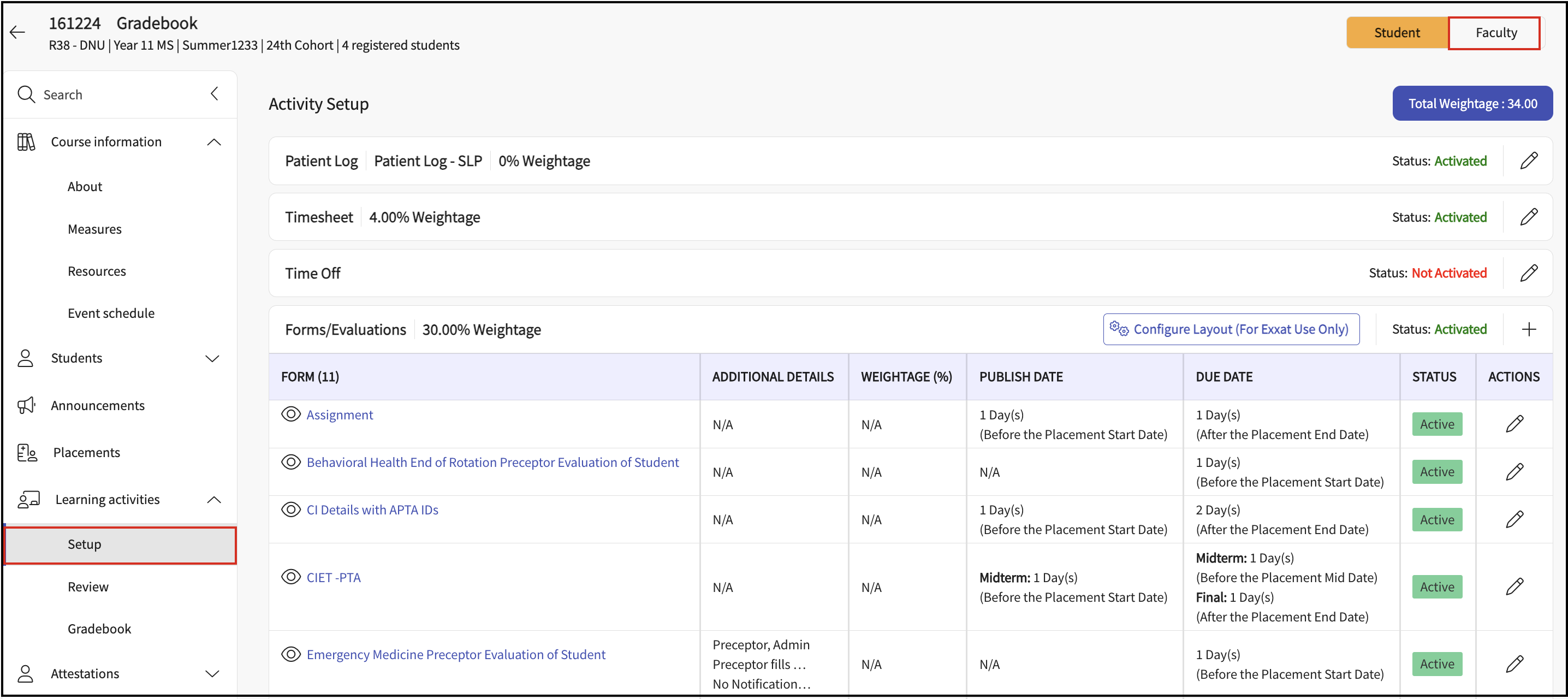
Task: Preview CI Details with APTA IDs
Action: tap(291, 510)
